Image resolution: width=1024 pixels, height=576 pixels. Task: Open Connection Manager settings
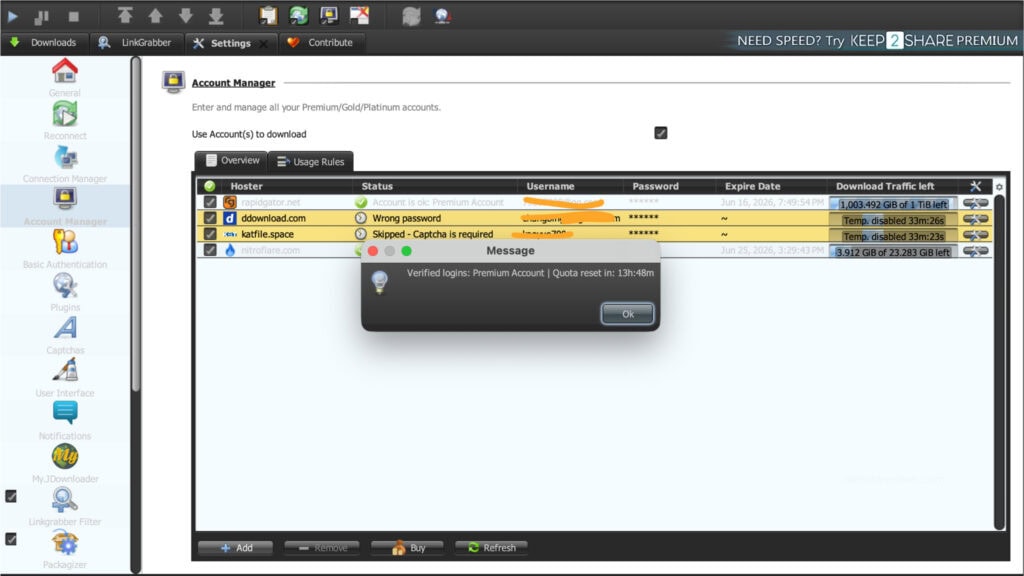pos(65,164)
